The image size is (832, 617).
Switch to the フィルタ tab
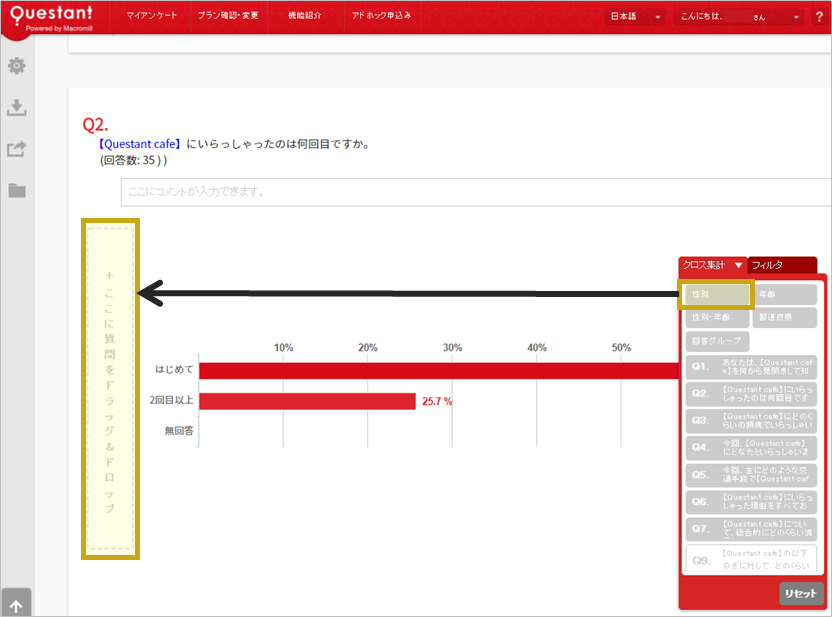(x=782, y=265)
